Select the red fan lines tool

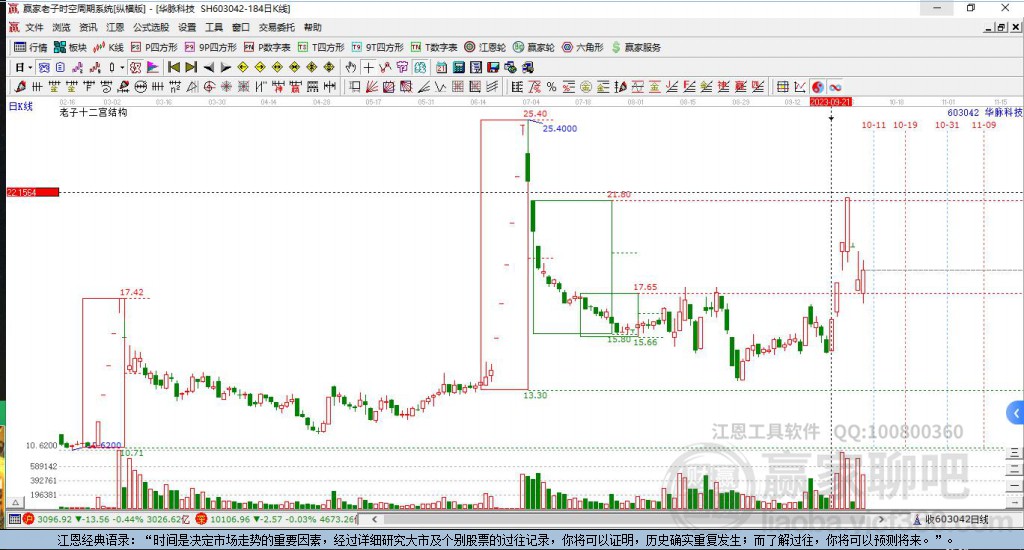372,87
